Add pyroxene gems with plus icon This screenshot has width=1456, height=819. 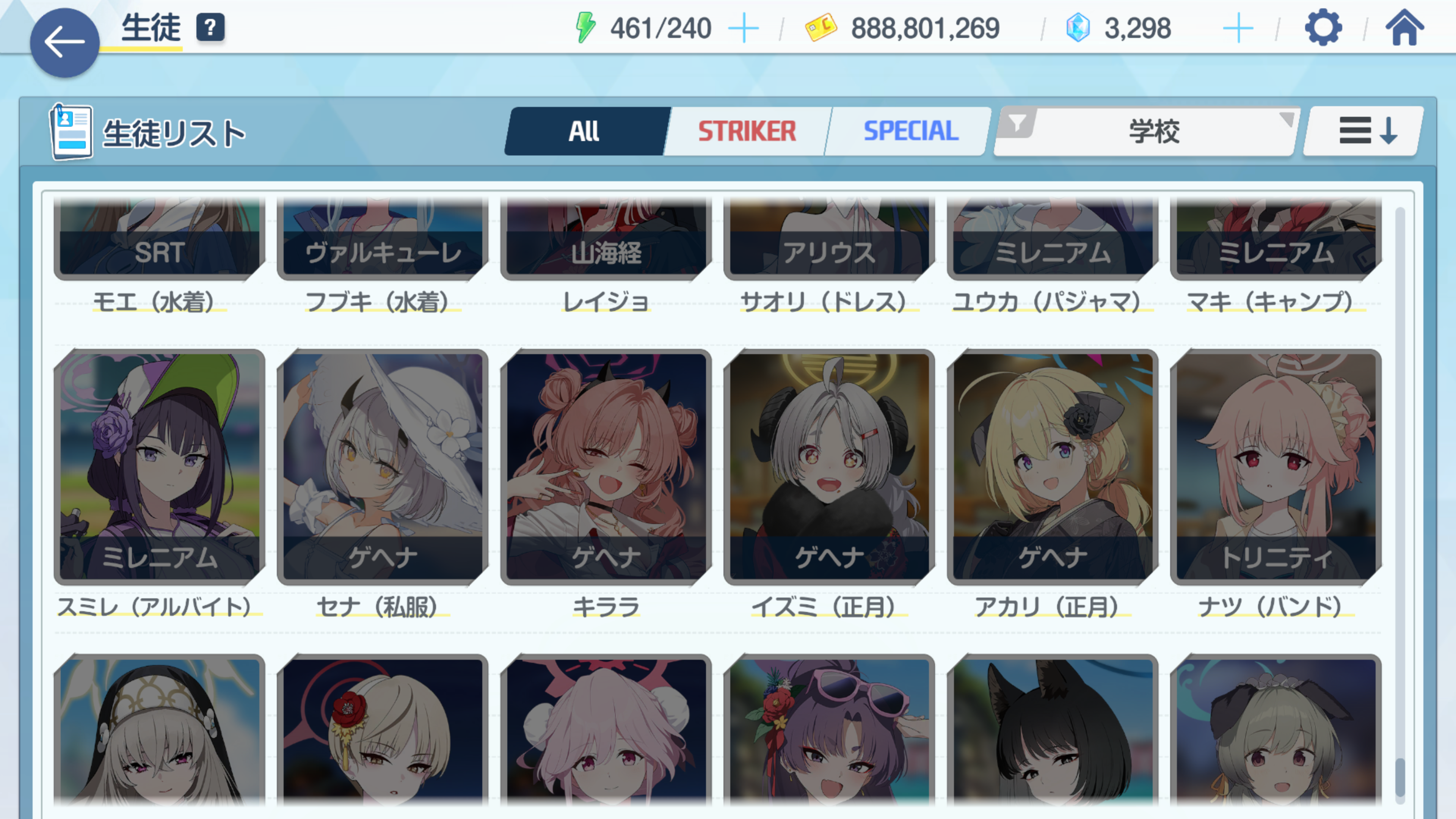point(1238,28)
